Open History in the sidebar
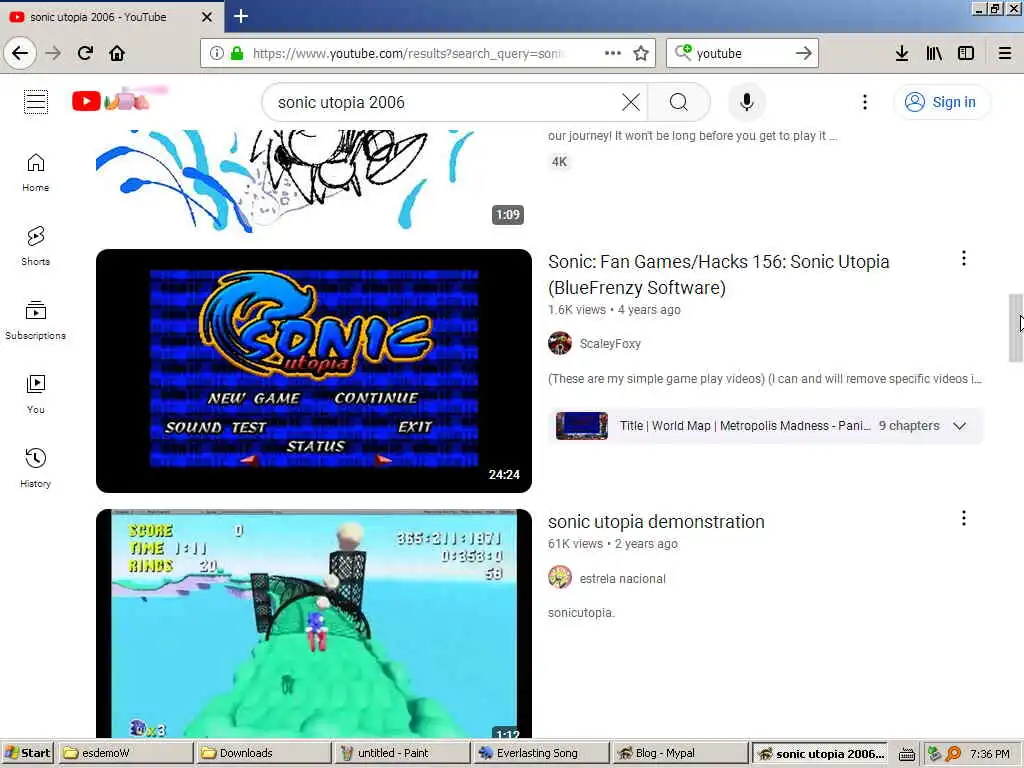1024x768 pixels. [x=35, y=468]
